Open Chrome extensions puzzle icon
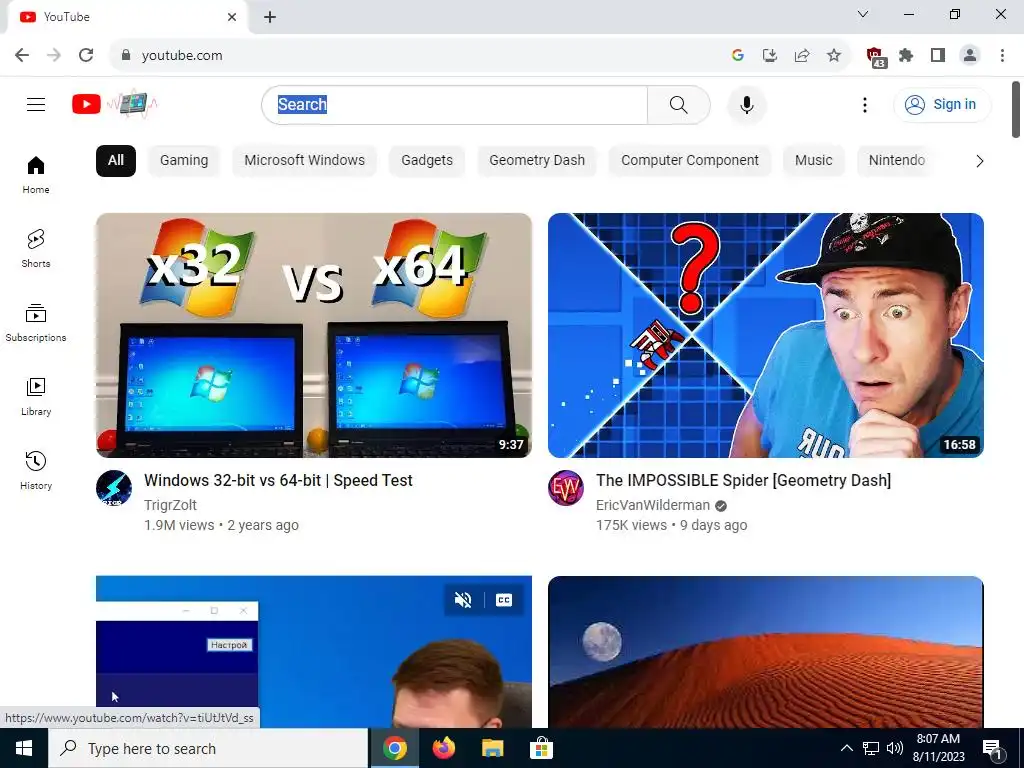This screenshot has height=768, width=1024. coord(906,56)
